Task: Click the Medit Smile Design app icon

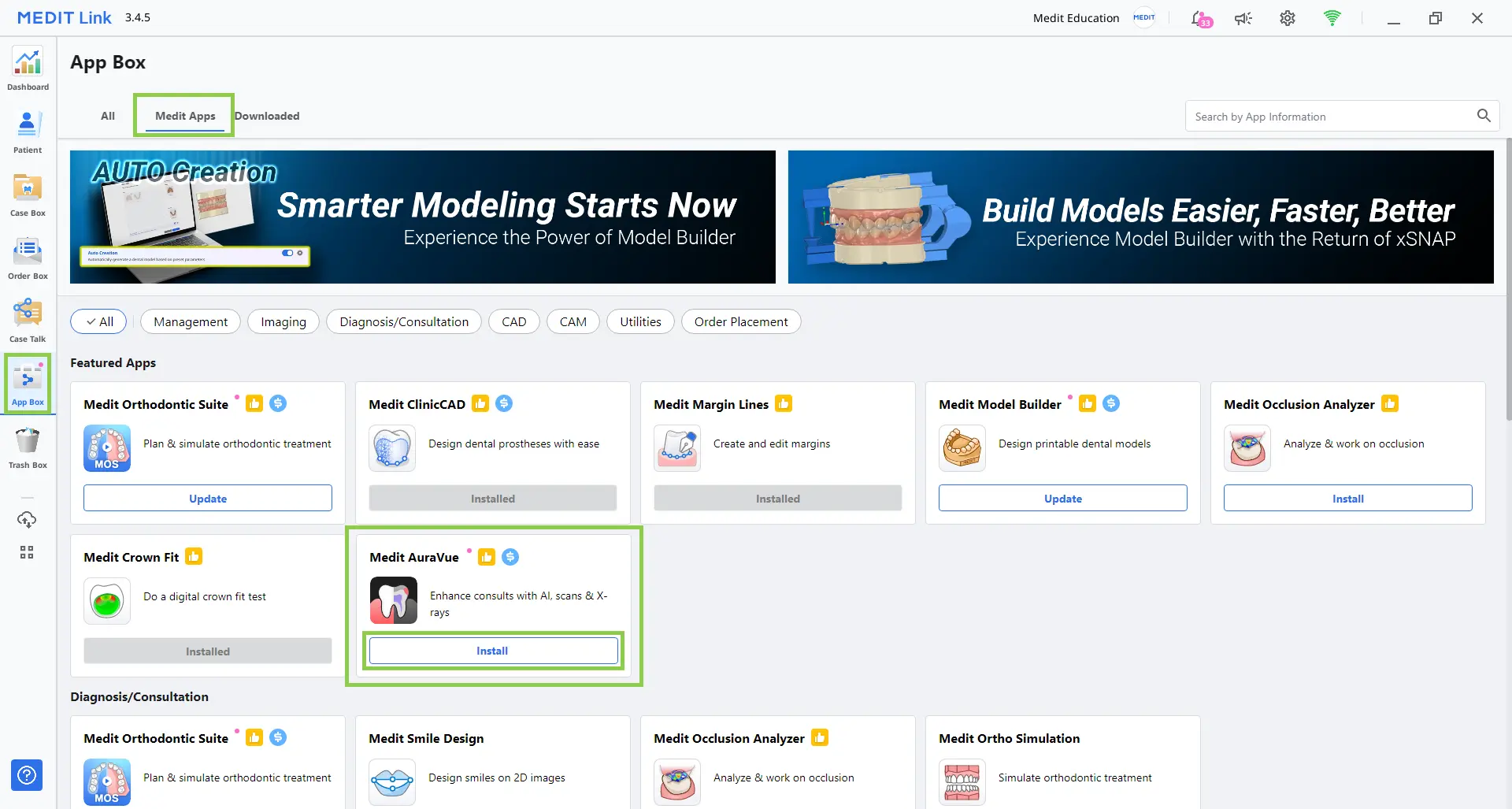Action: pyautogui.click(x=392, y=782)
